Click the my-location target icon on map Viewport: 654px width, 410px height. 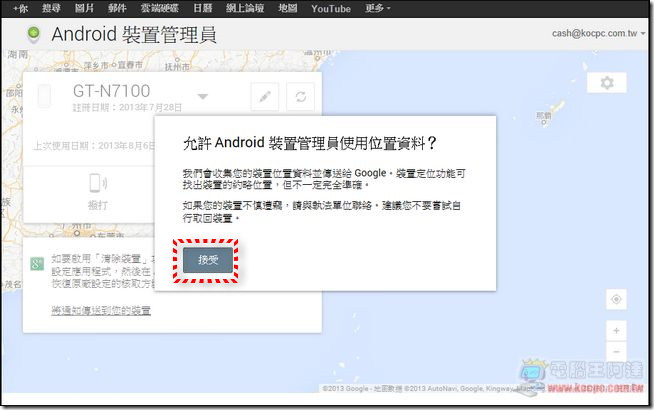(x=617, y=300)
